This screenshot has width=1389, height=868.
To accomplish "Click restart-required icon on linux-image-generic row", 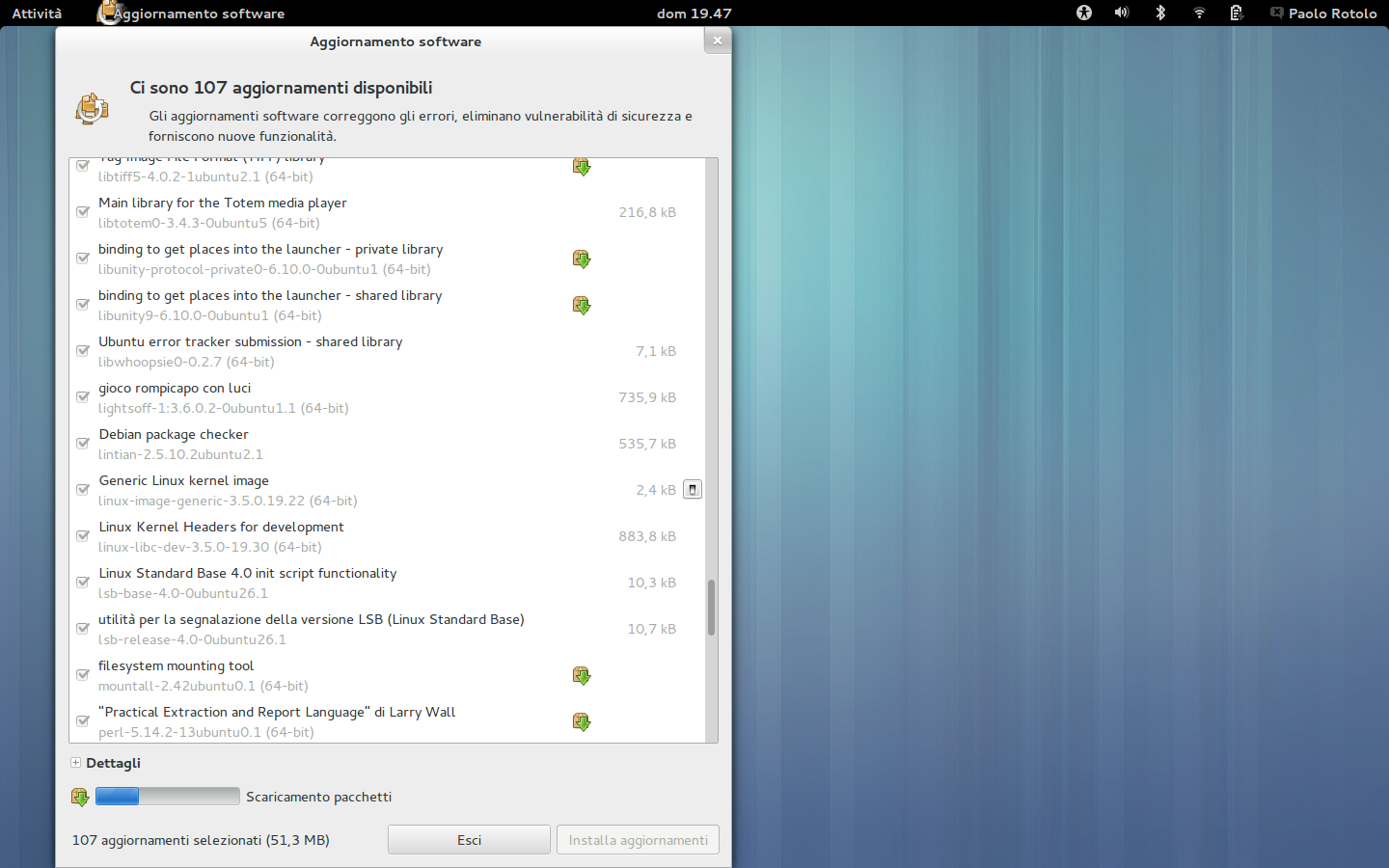I will (x=693, y=489).
